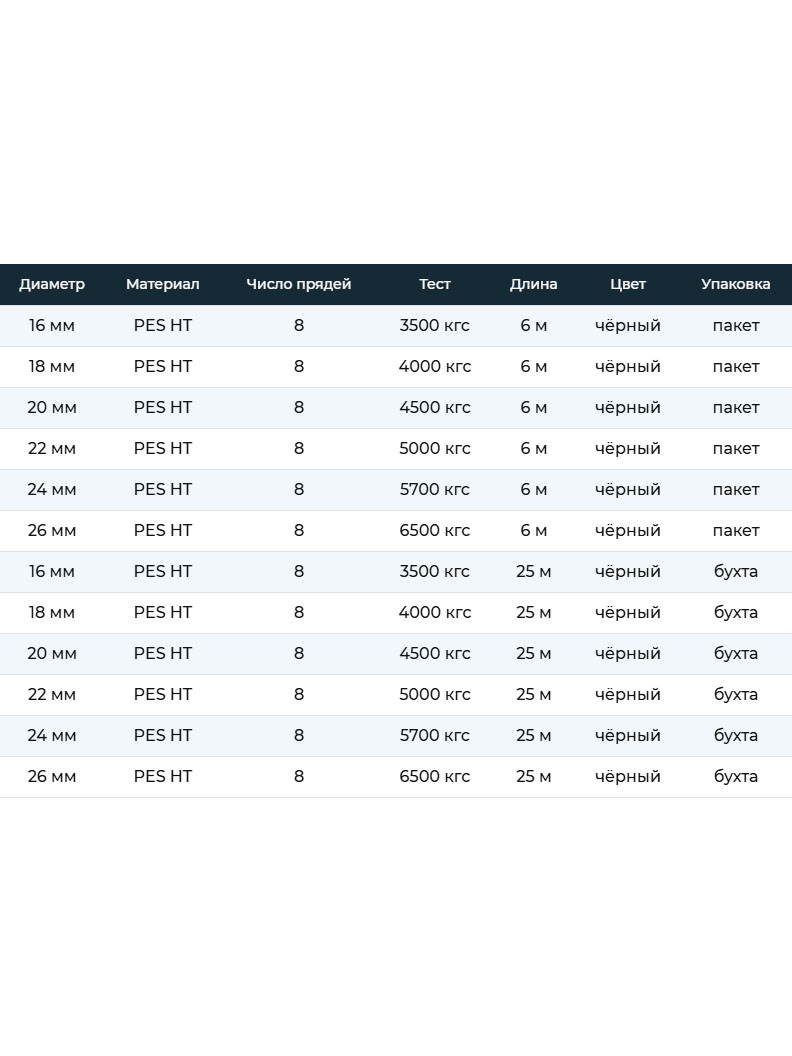
Task: Click the Материал column header
Action: 162,284
